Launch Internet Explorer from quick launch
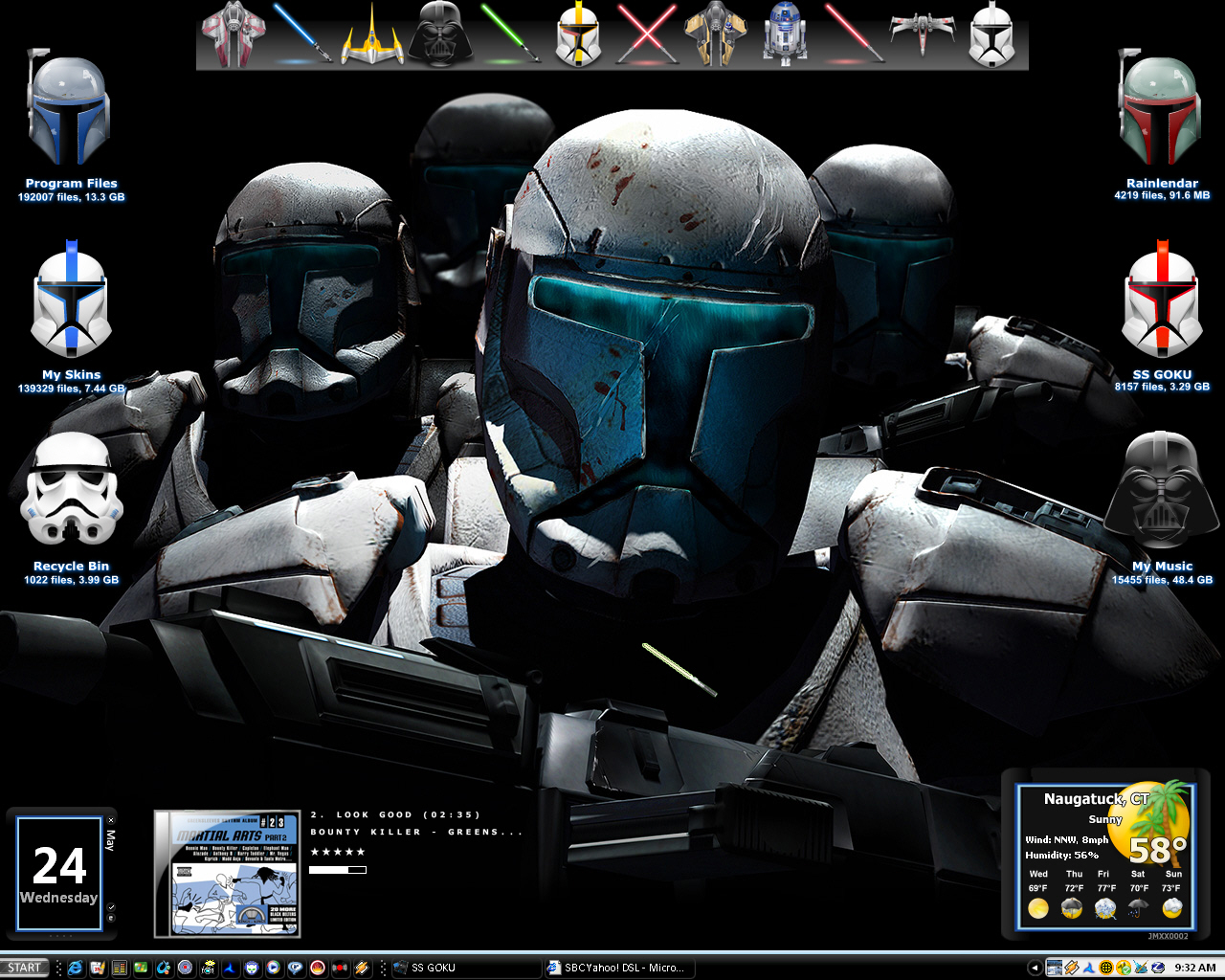 (x=75, y=968)
